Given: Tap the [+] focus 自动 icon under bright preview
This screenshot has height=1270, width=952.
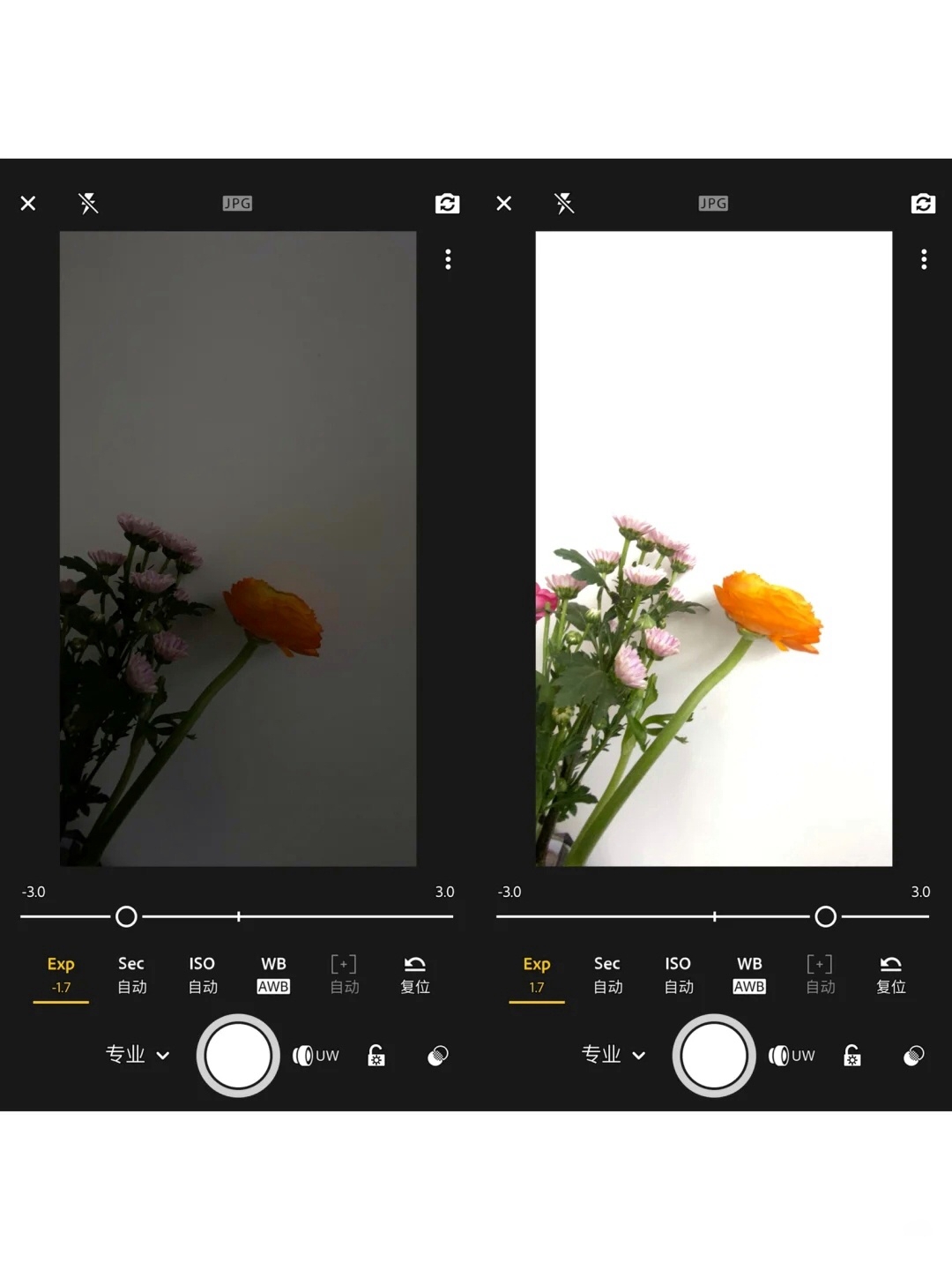Looking at the screenshot, I should [x=820, y=975].
